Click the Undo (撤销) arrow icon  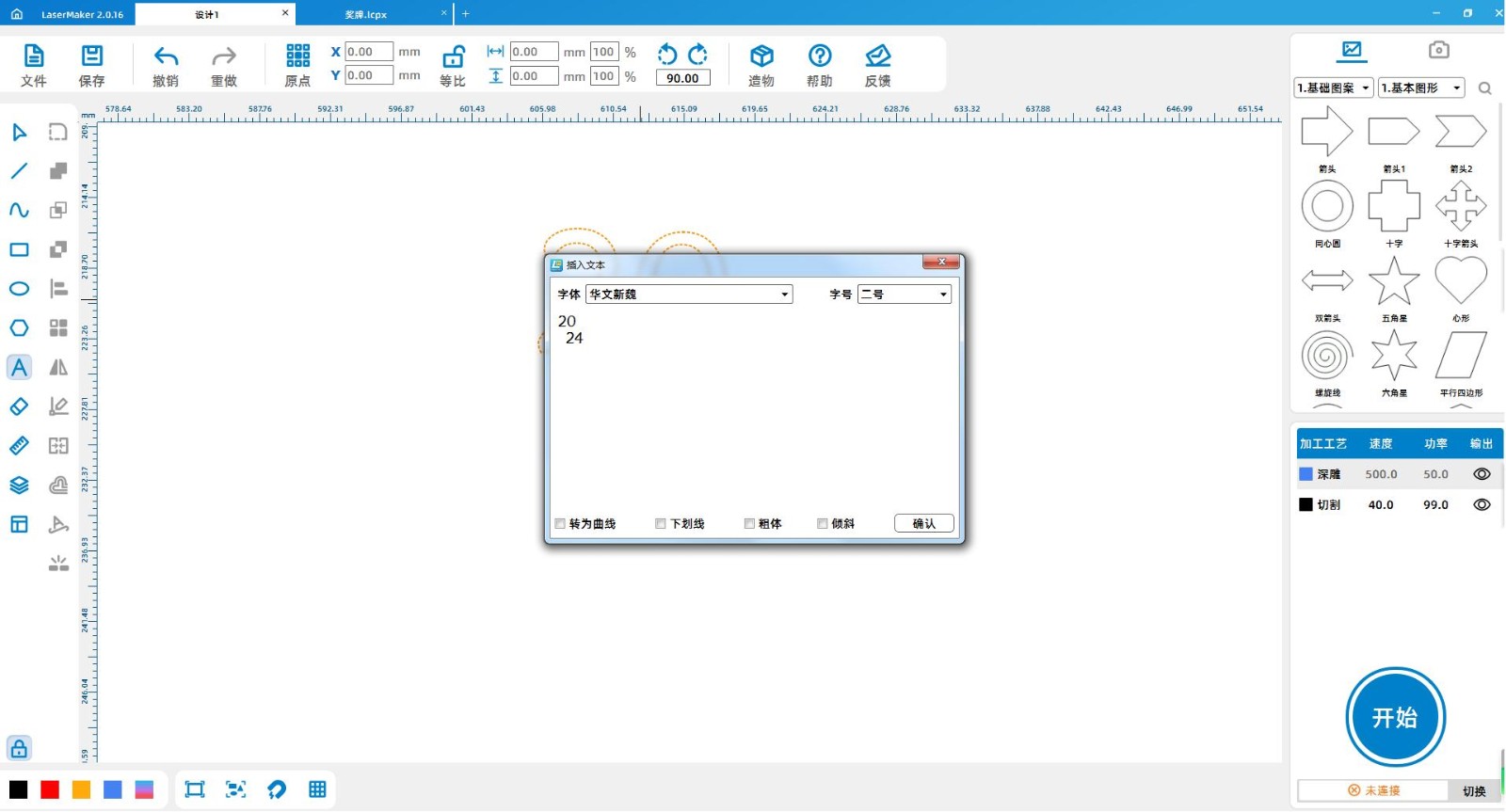[166, 56]
